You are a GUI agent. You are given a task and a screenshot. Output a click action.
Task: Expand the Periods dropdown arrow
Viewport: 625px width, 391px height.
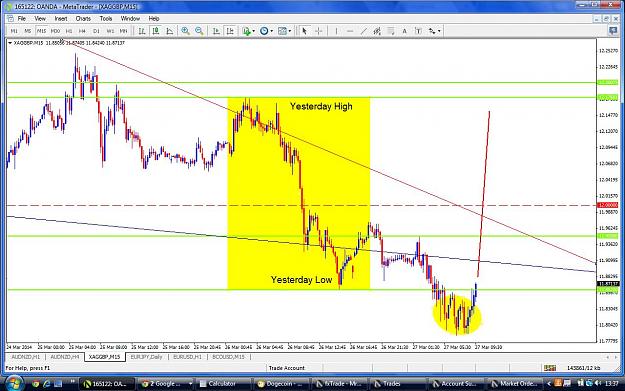click(x=271, y=31)
